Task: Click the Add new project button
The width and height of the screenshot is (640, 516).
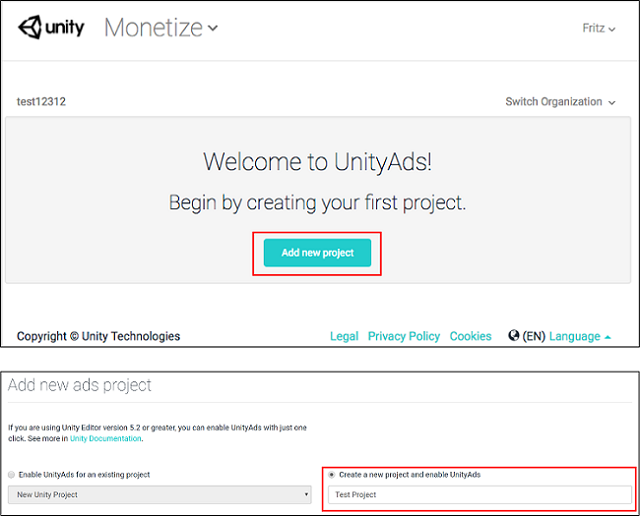Action: coord(317,253)
